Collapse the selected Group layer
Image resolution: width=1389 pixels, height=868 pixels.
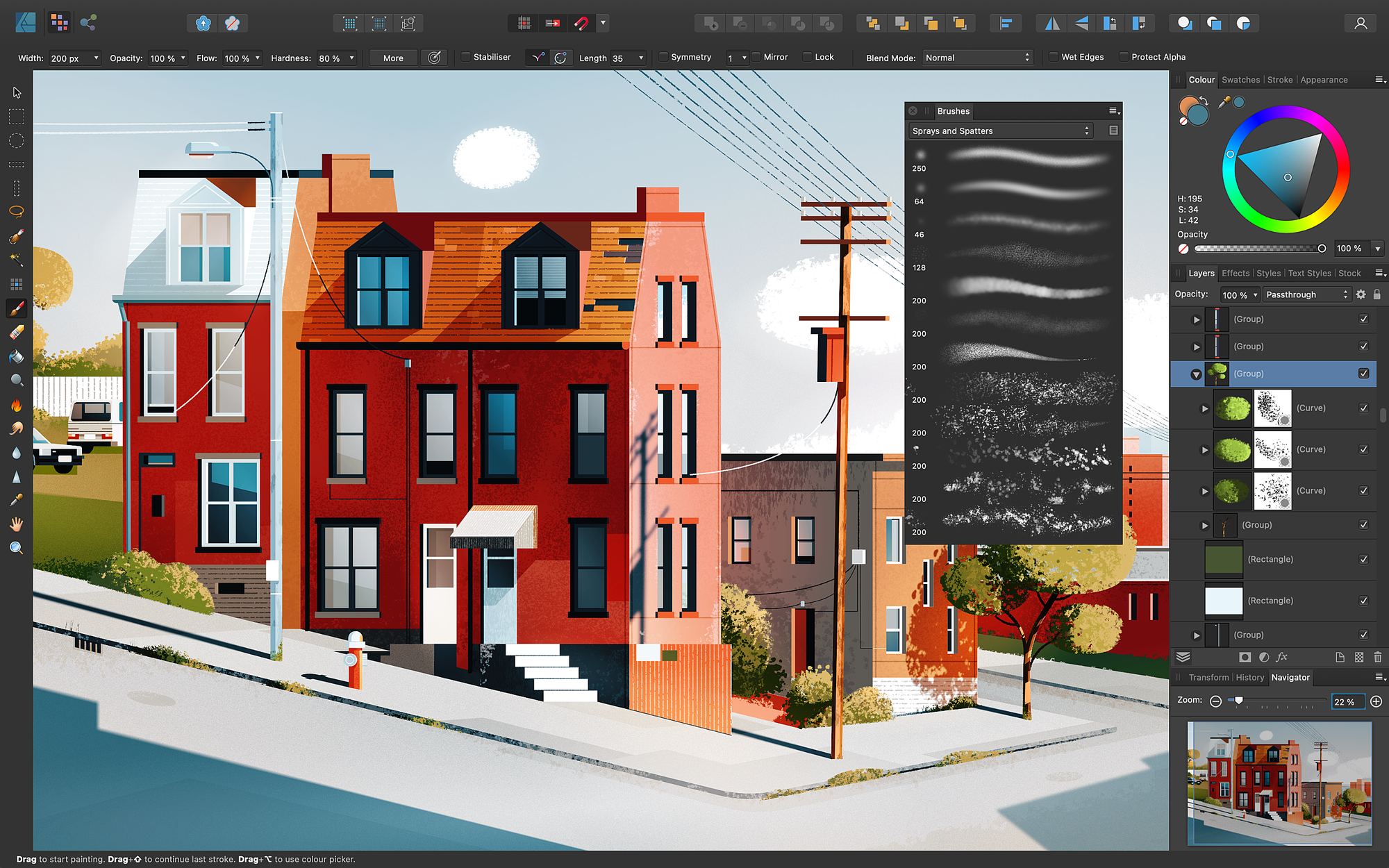1196,374
